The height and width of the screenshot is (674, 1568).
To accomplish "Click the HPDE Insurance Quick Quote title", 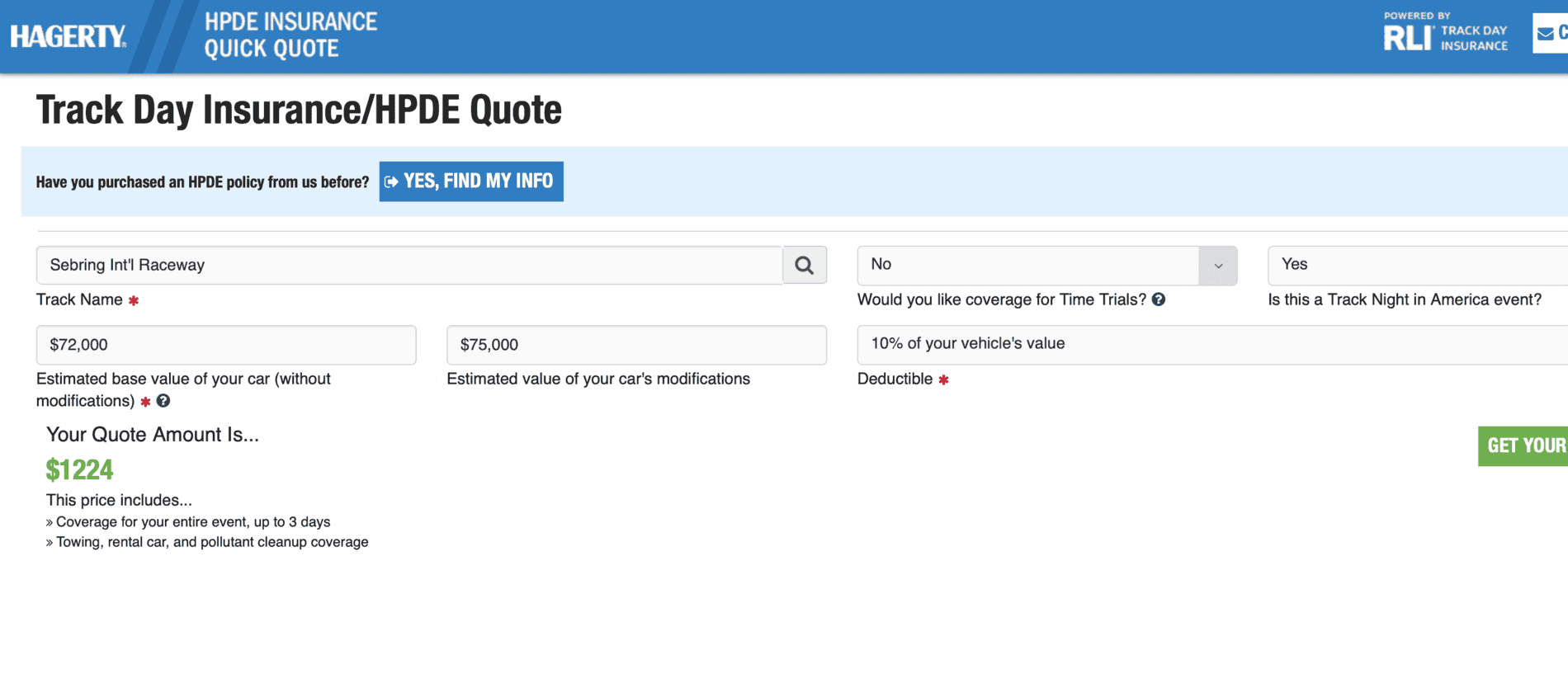I will 290,35.
